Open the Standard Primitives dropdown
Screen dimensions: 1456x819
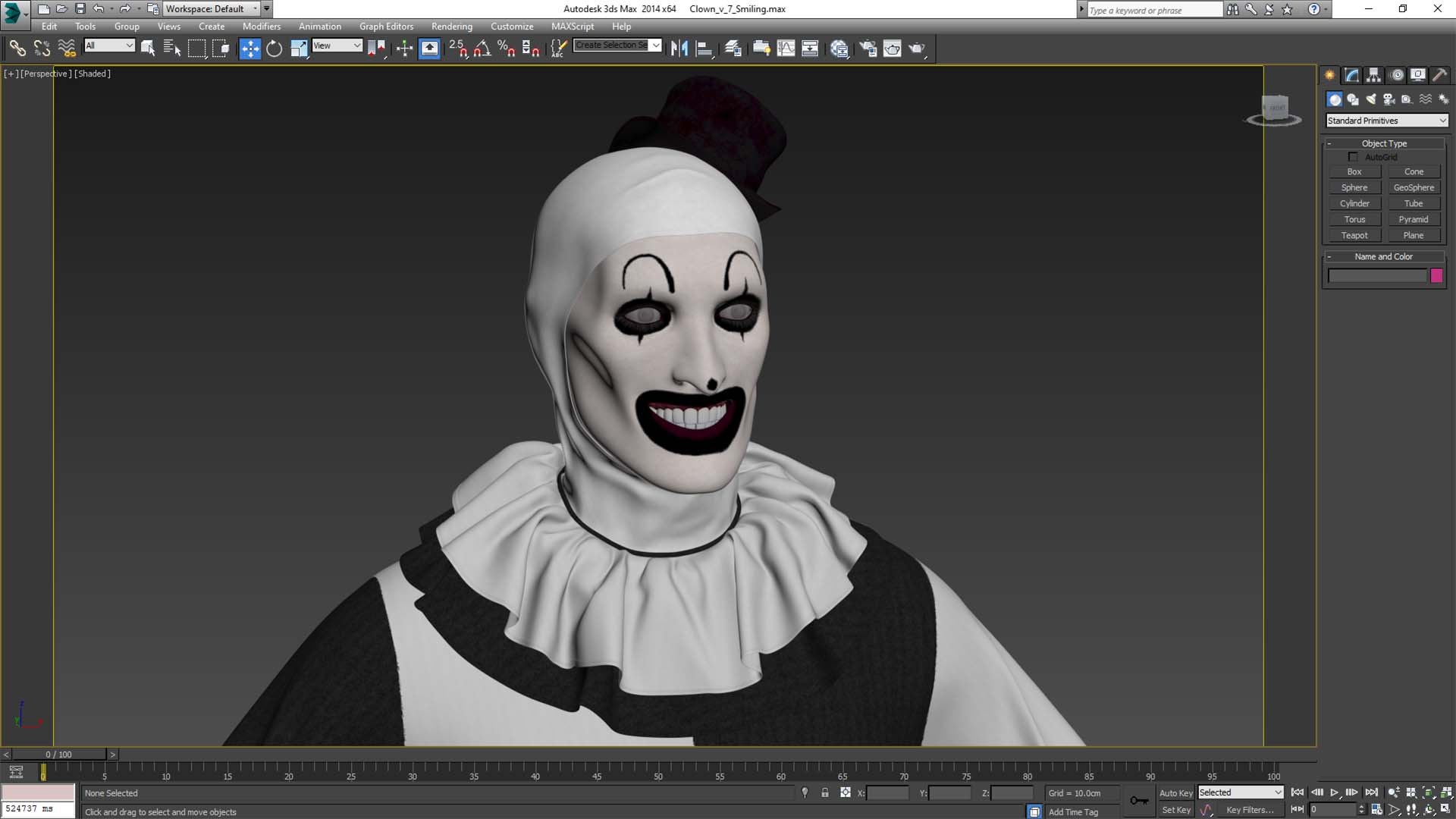click(1387, 121)
